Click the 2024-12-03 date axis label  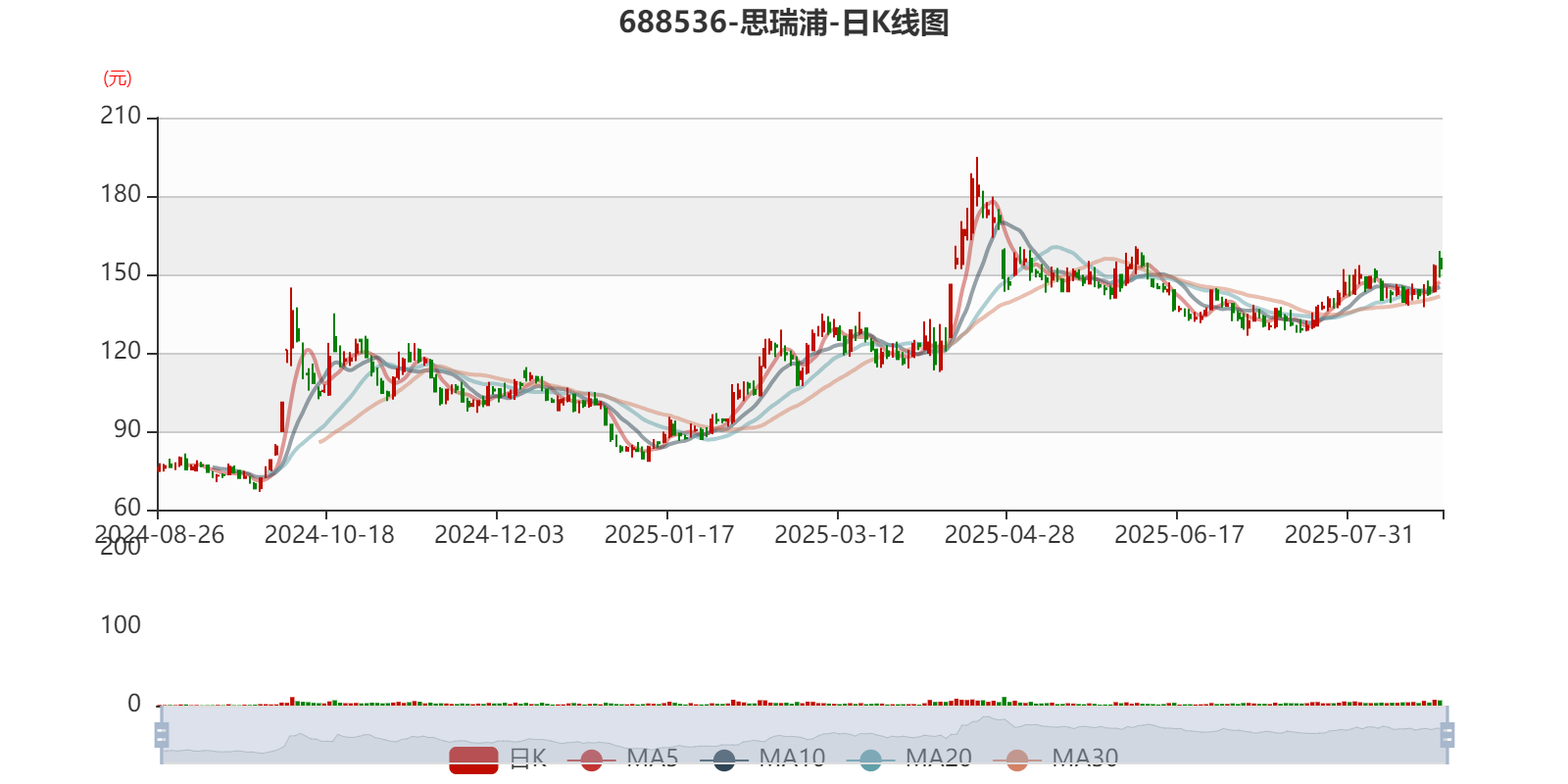(499, 535)
